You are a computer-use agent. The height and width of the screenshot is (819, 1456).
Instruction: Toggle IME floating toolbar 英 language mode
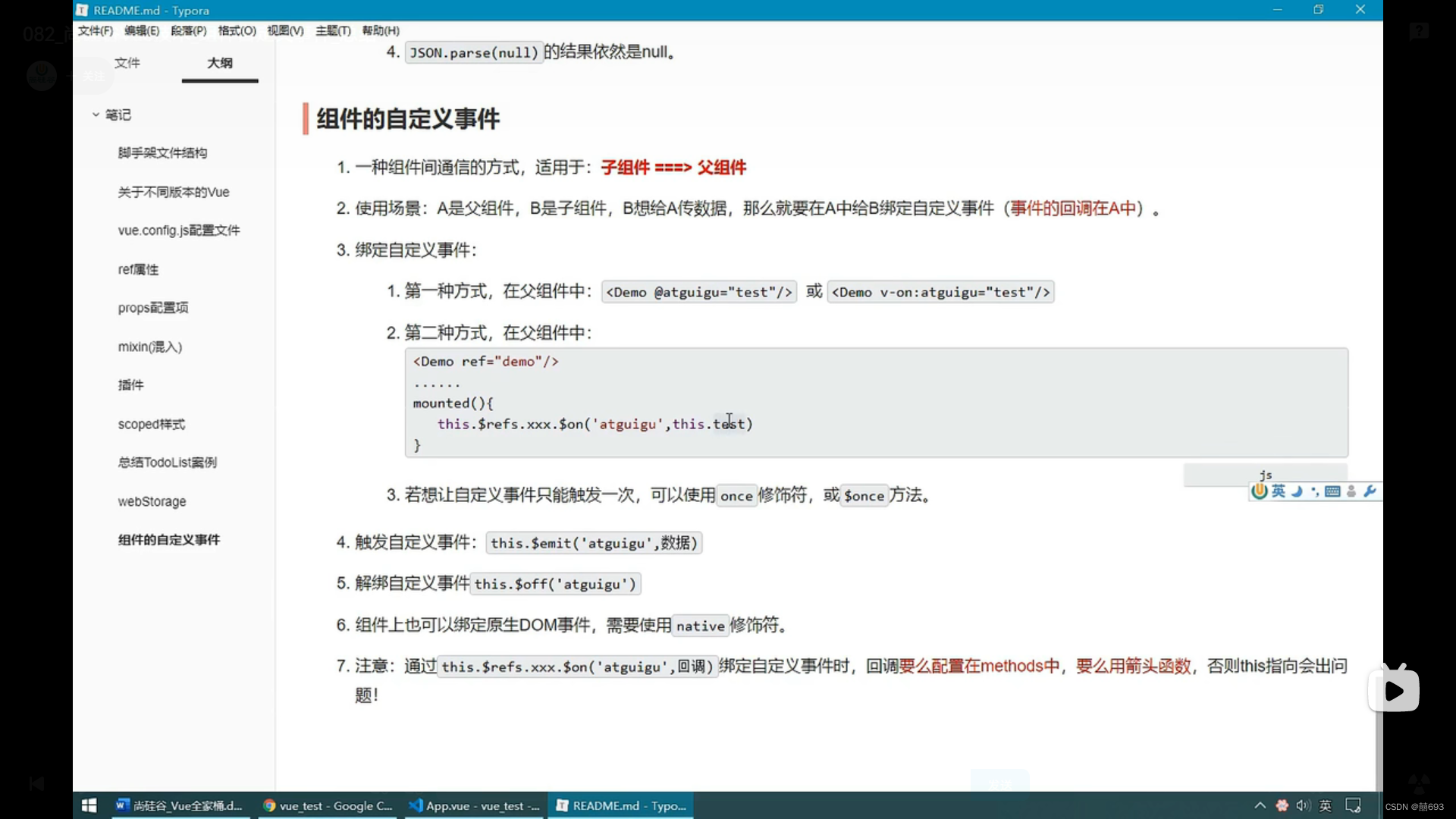tap(1279, 491)
